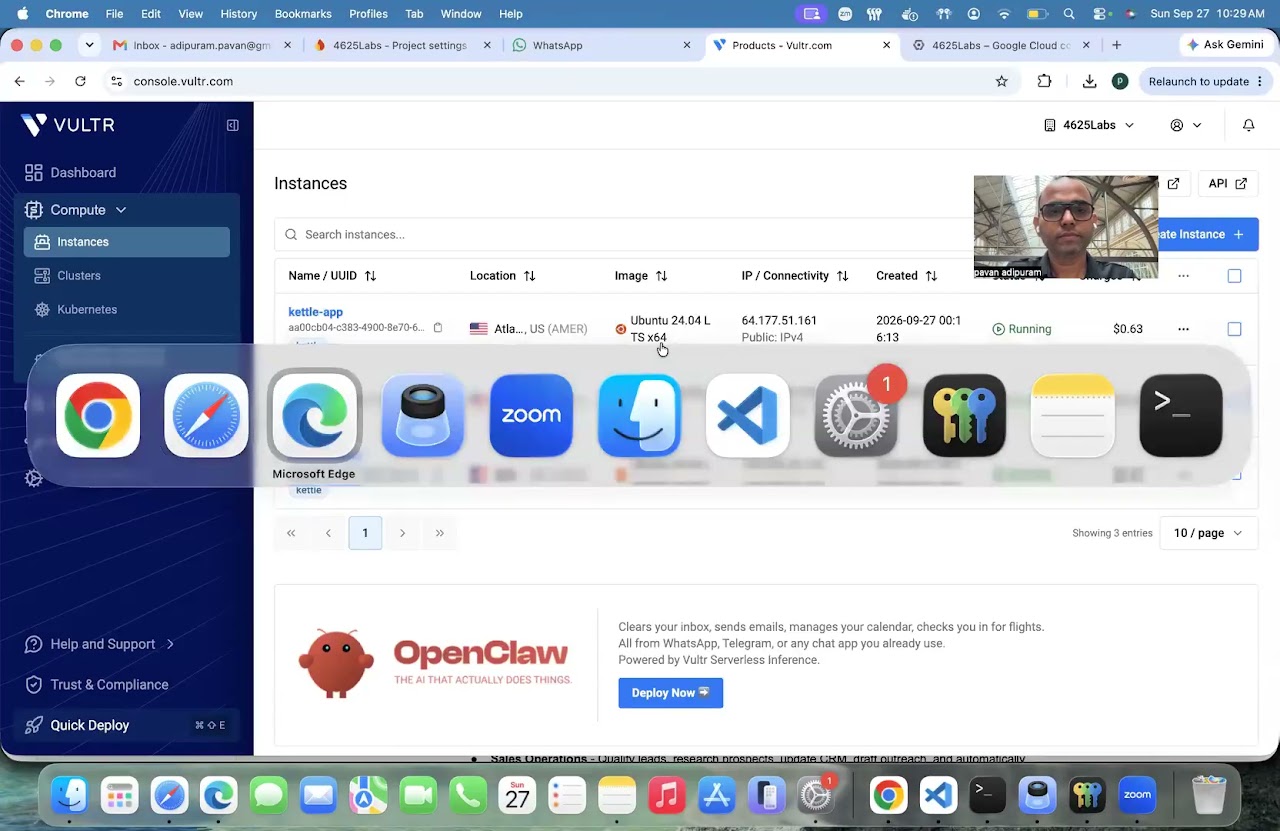The image size is (1280, 831).
Task: Toggle the select-all instances checkbox
Action: pyautogui.click(x=1234, y=276)
